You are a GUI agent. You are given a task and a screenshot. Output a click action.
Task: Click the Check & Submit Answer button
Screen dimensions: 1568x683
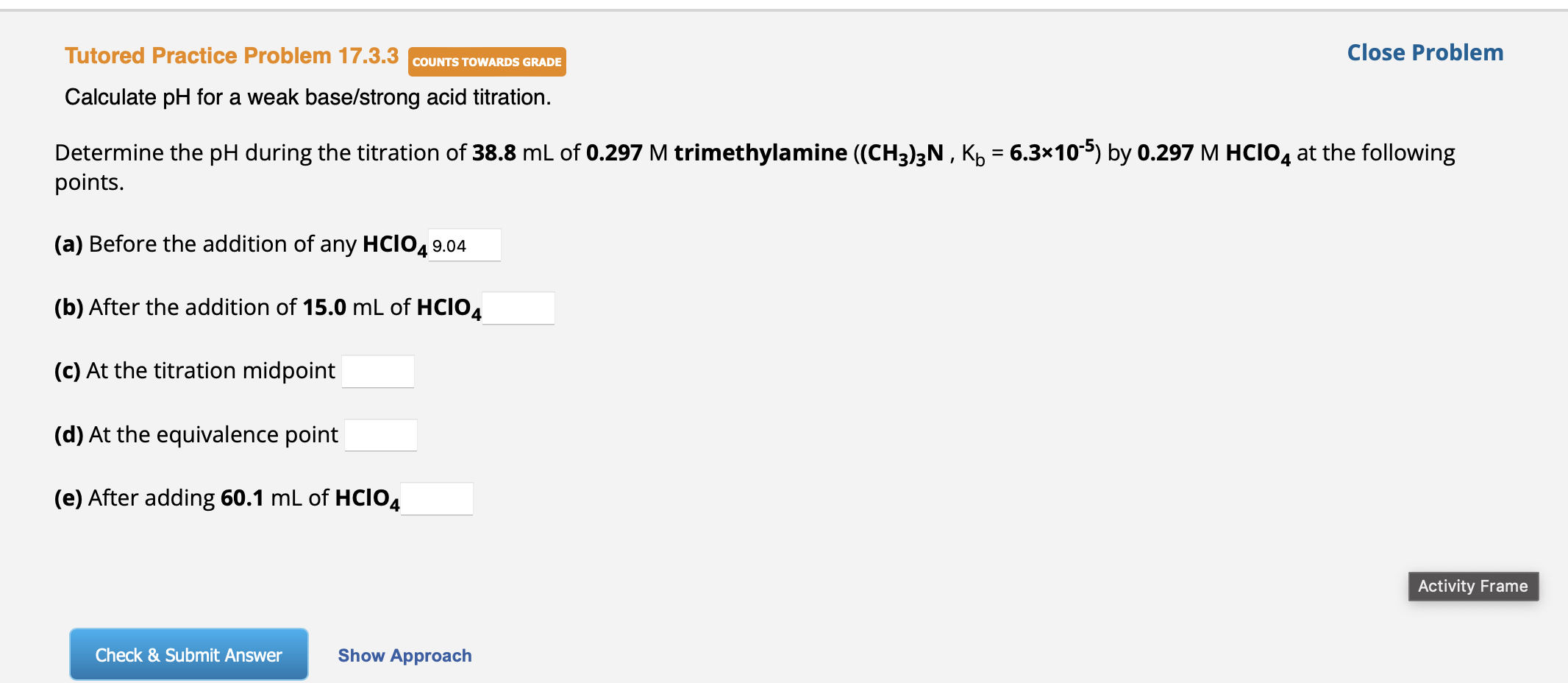(188, 654)
